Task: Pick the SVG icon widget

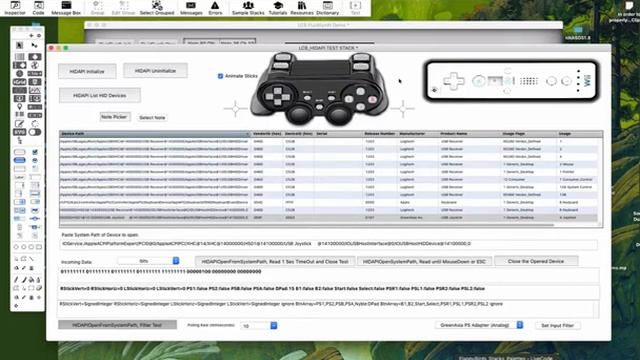Action: click(x=20, y=132)
